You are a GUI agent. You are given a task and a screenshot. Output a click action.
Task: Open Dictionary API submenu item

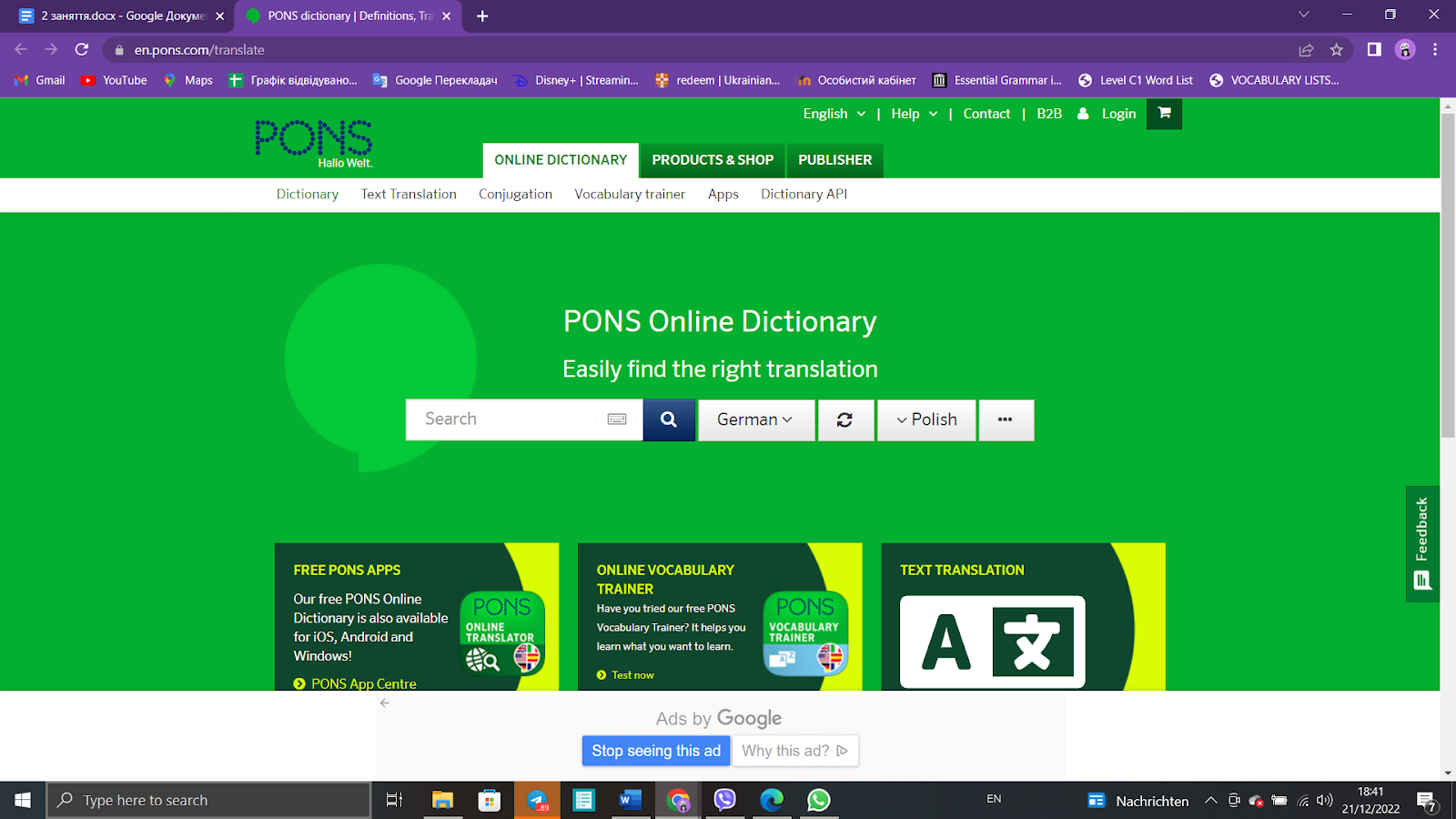tap(804, 194)
